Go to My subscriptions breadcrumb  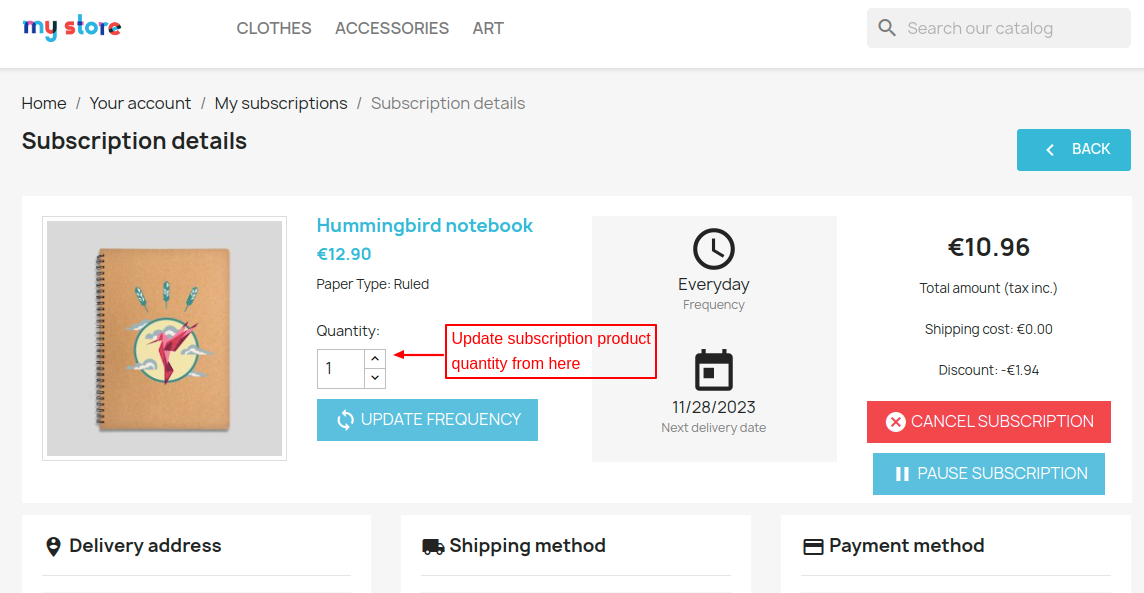pyautogui.click(x=281, y=103)
